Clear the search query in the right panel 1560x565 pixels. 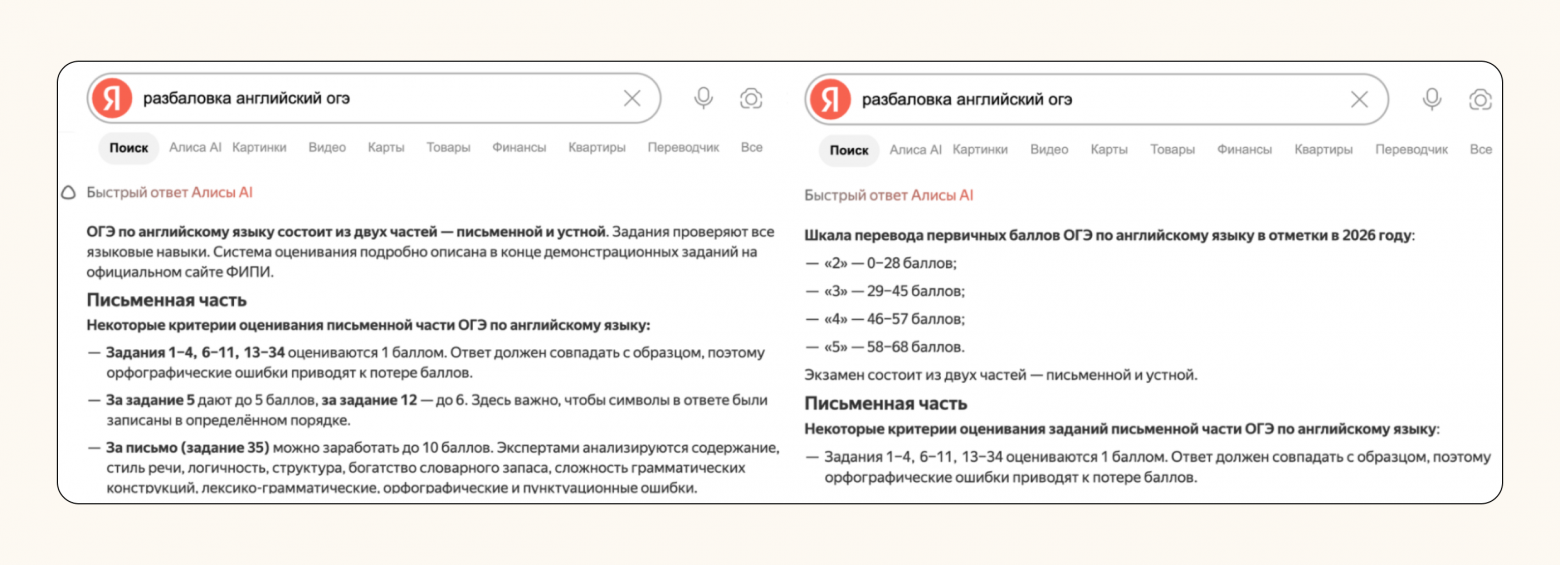[1359, 99]
